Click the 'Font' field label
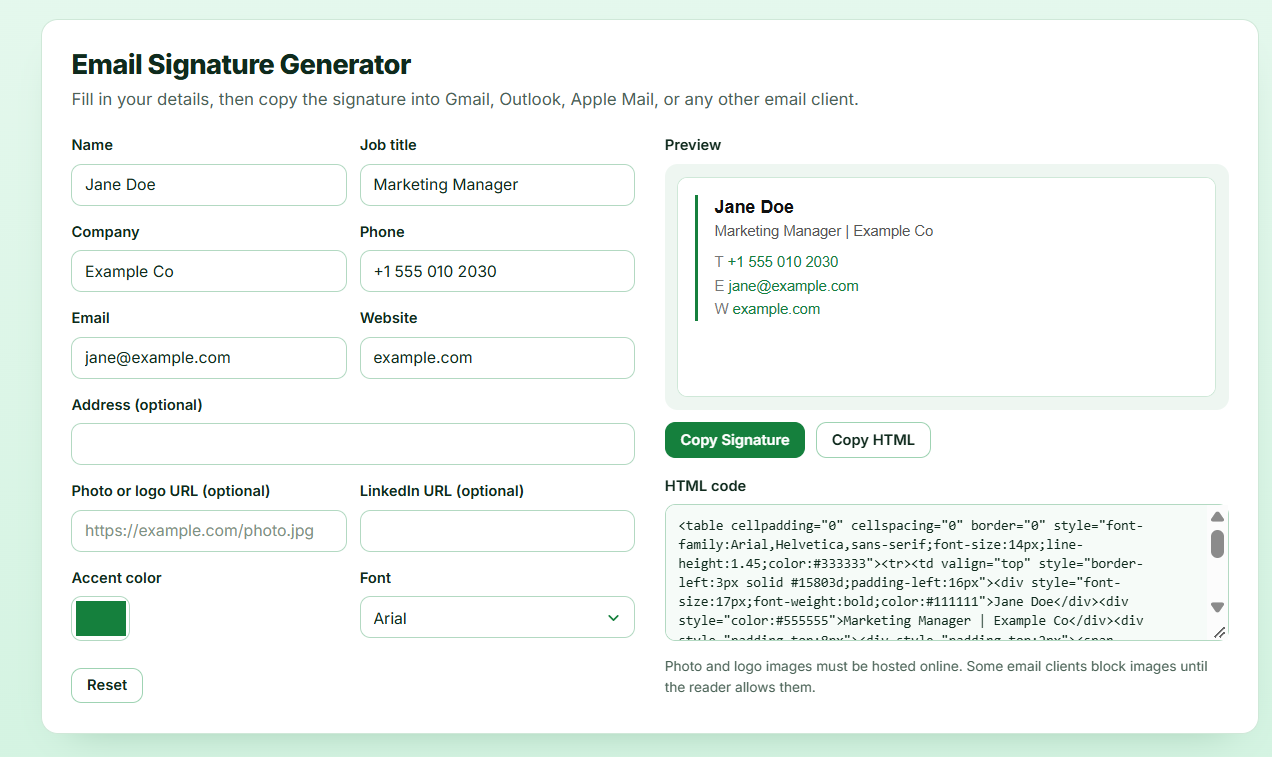The width and height of the screenshot is (1272, 757). [375, 578]
